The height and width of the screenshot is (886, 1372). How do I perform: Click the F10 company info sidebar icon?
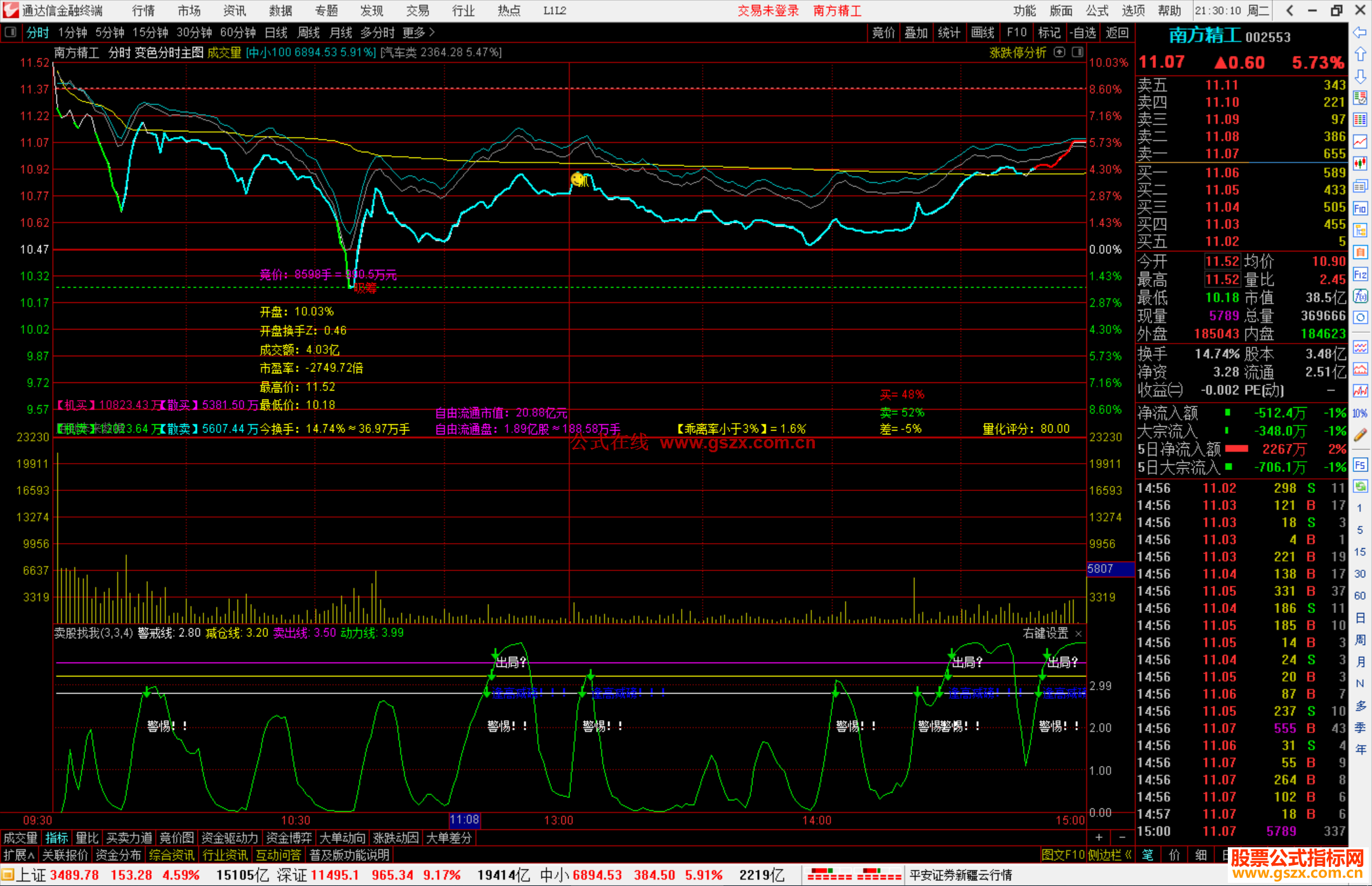tap(1360, 208)
